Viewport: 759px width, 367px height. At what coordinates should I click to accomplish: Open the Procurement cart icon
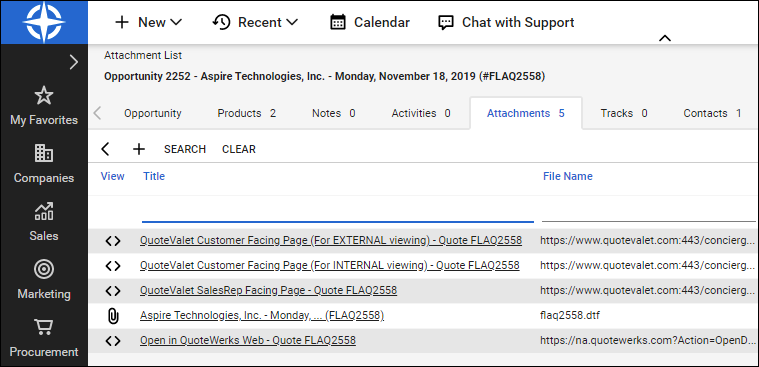pos(44,327)
